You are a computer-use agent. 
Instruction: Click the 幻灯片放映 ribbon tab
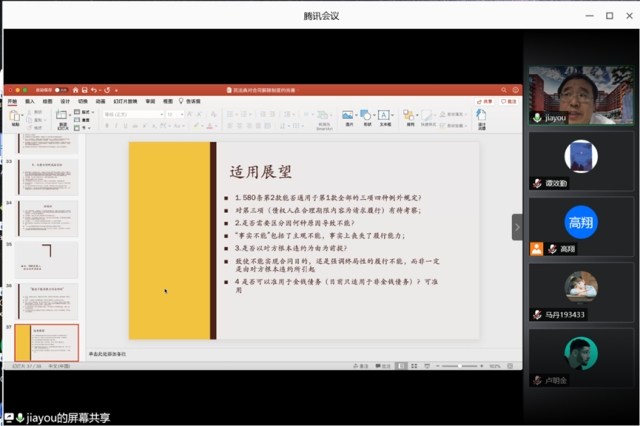pyautogui.click(x=124, y=101)
